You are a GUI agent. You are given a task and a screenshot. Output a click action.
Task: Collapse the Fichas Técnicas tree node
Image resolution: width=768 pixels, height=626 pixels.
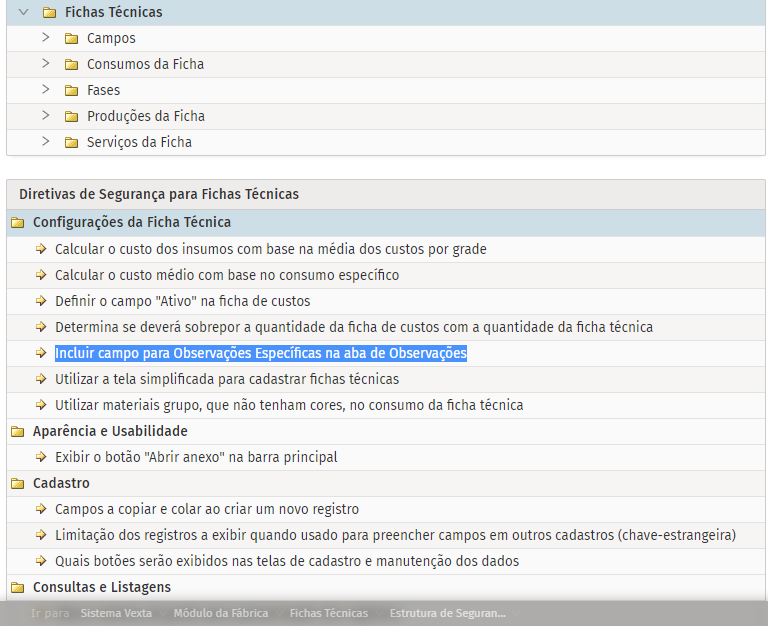tap(24, 12)
